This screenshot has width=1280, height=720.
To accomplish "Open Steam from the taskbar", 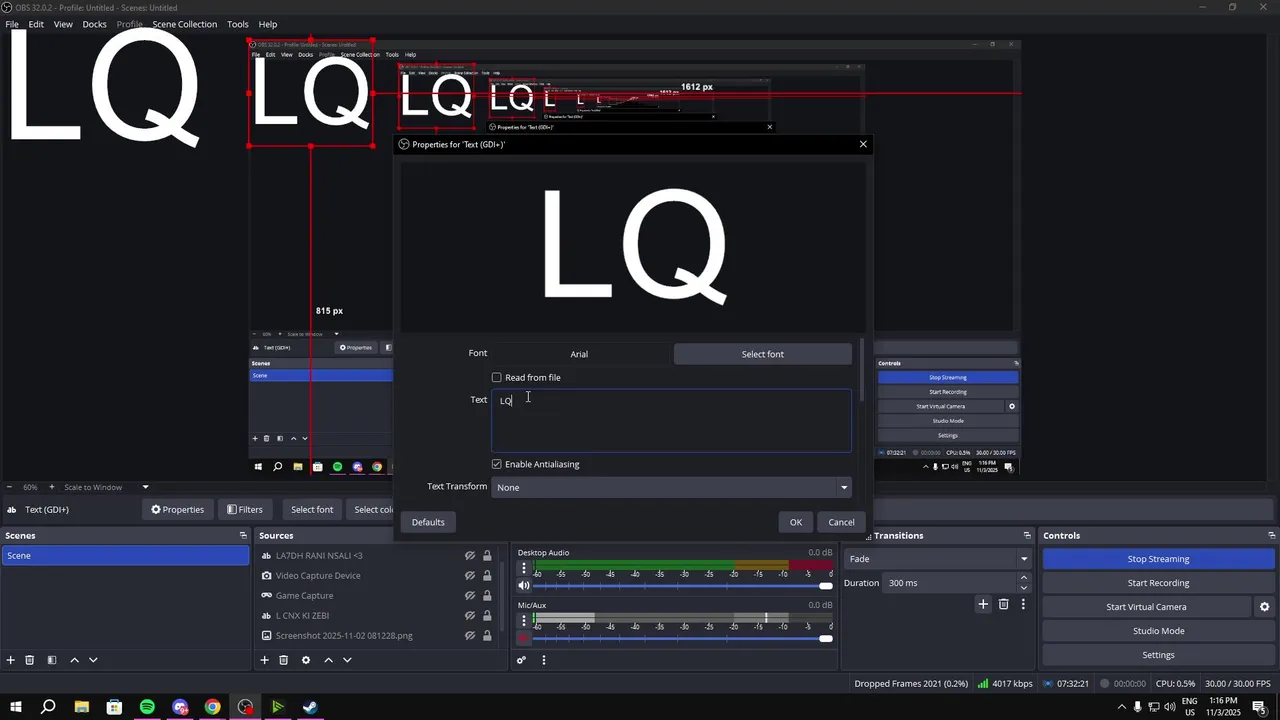I will tap(311, 707).
